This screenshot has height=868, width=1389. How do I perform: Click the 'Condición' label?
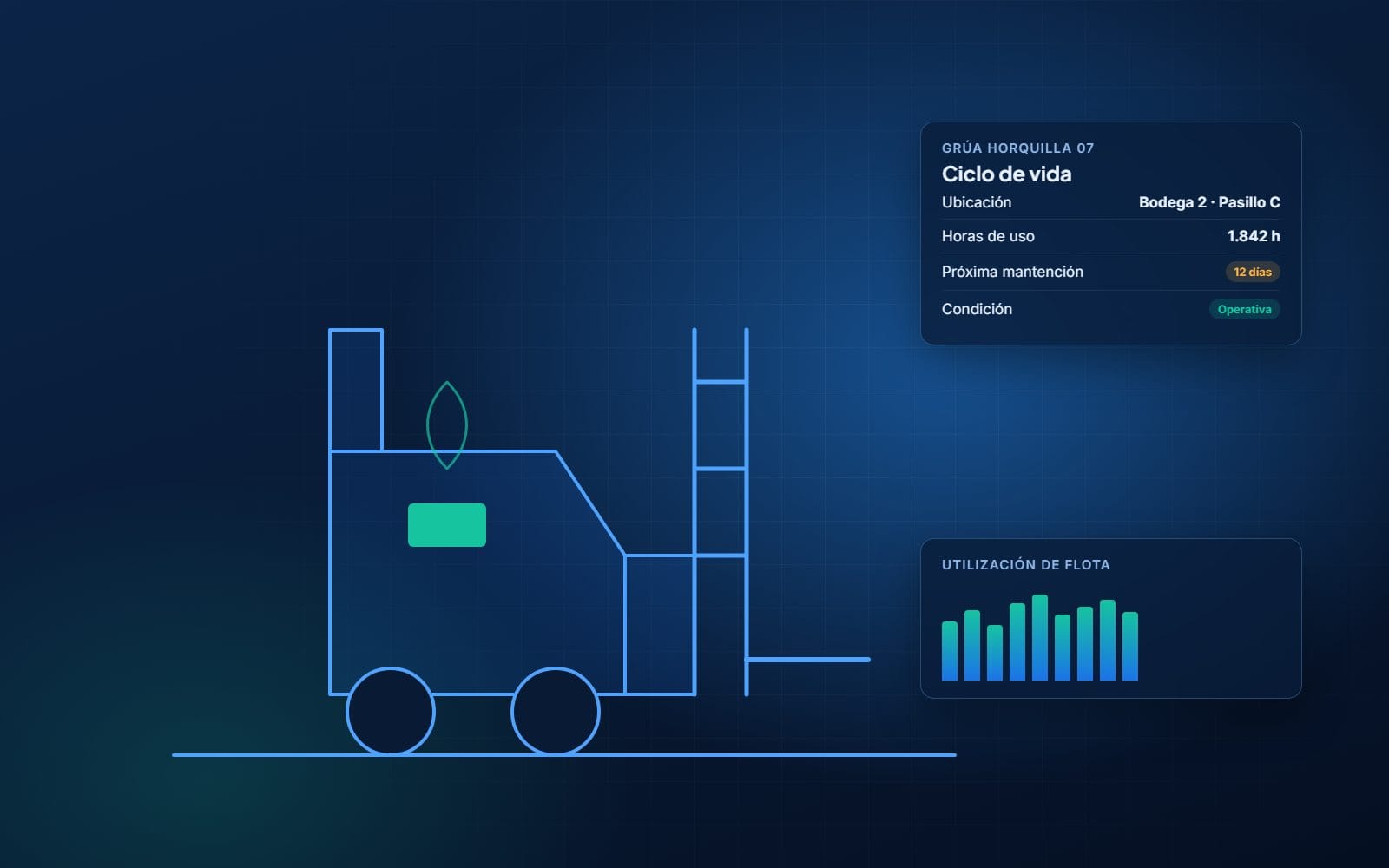[977, 309]
